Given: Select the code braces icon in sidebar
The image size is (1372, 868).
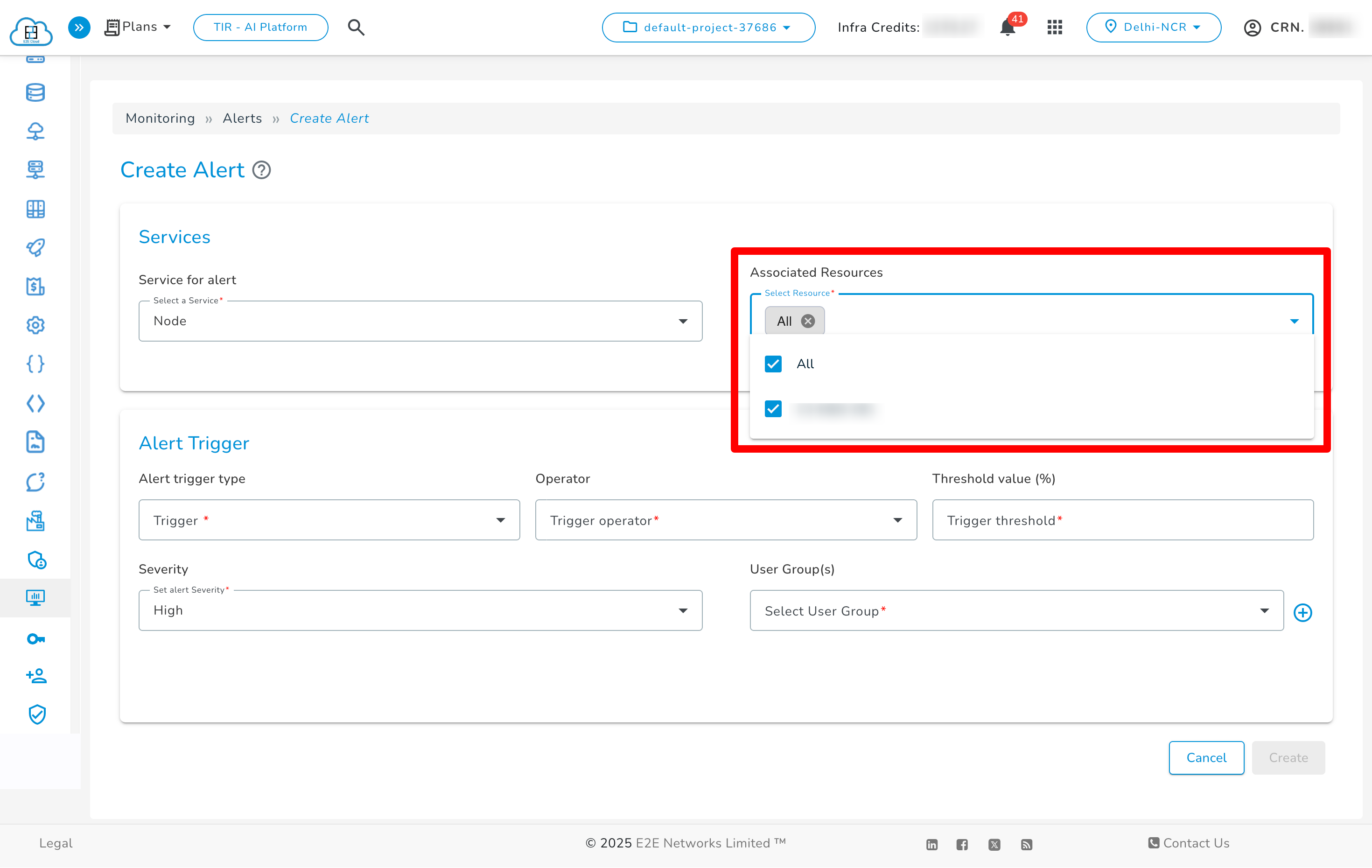Looking at the screenshot, I should click(35, 364).
